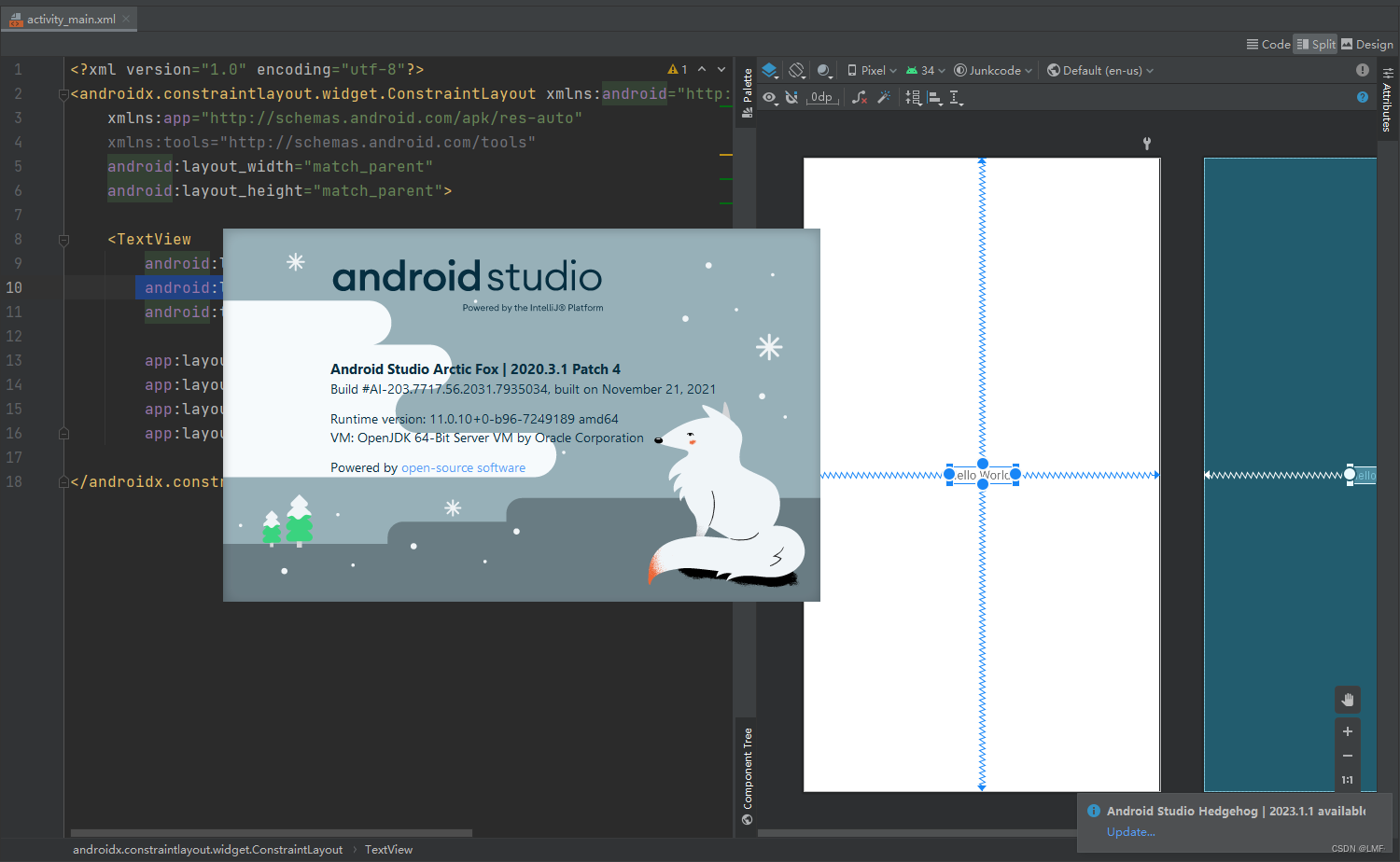1400x862 pixels.
Task: Click the Hedgehog update info icon
Action: coord(1094,811)
